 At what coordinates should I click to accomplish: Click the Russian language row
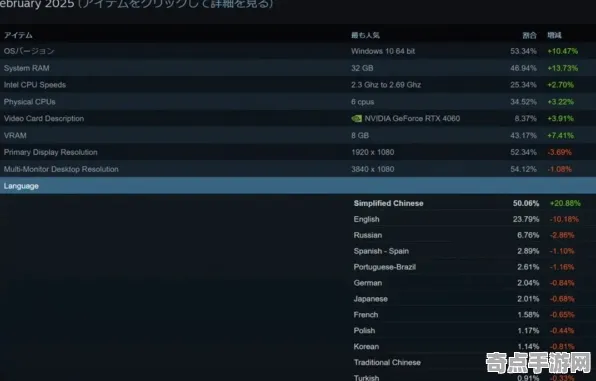467,235
